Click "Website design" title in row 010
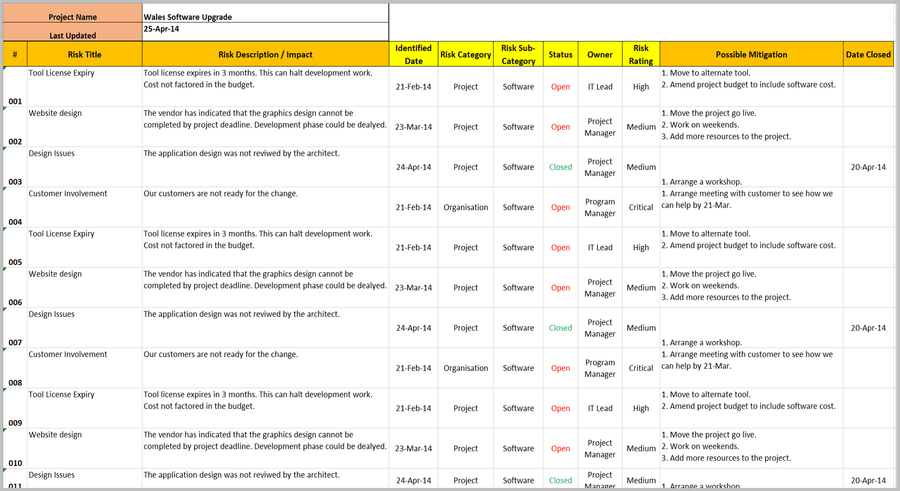The width and height of the screenshot is (900, 491). [55, 435]
